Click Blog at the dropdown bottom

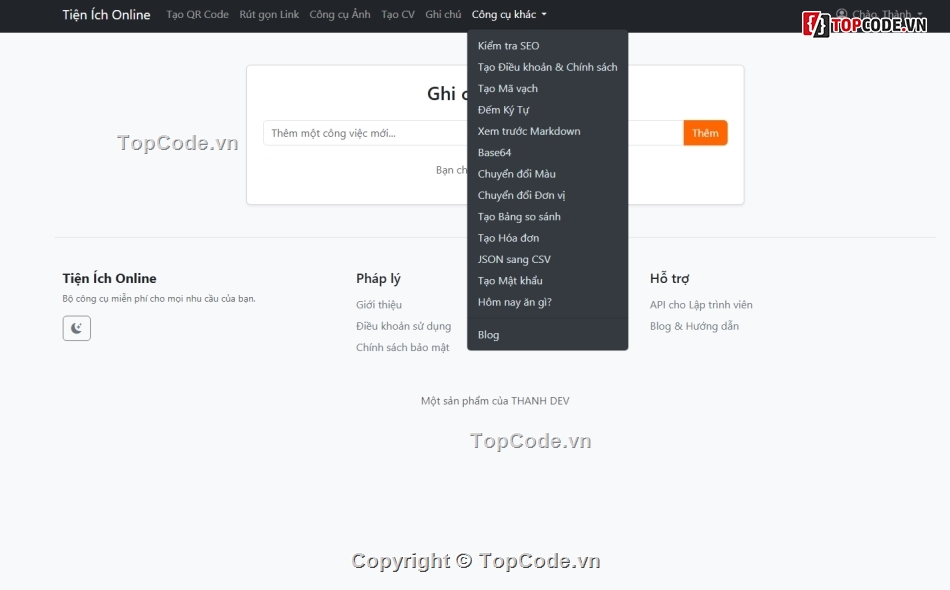tap(488, 335)
